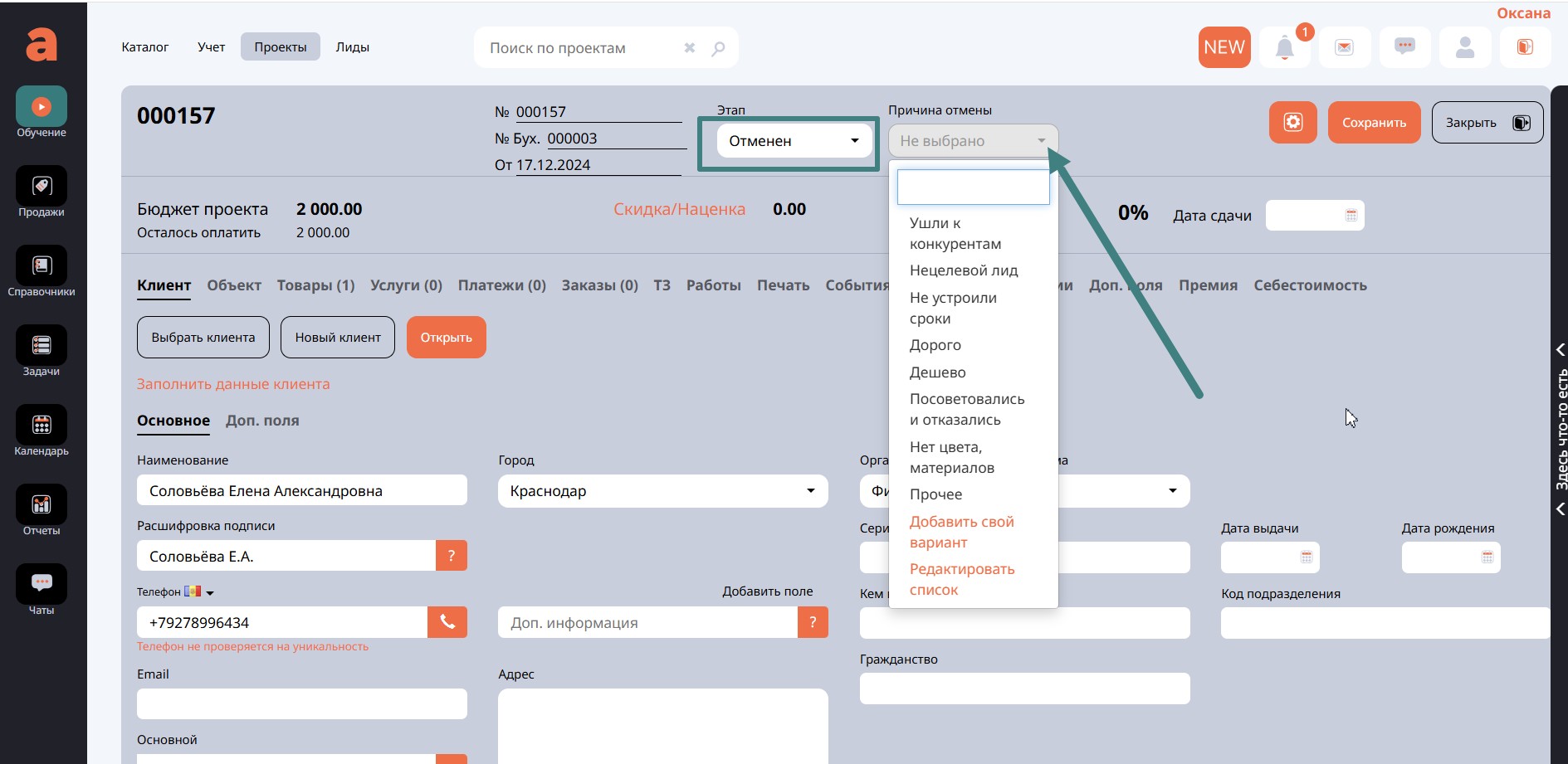The image size is (1568, 764).
Task: Click the Email input field
Action: click(x=301, y=703)
